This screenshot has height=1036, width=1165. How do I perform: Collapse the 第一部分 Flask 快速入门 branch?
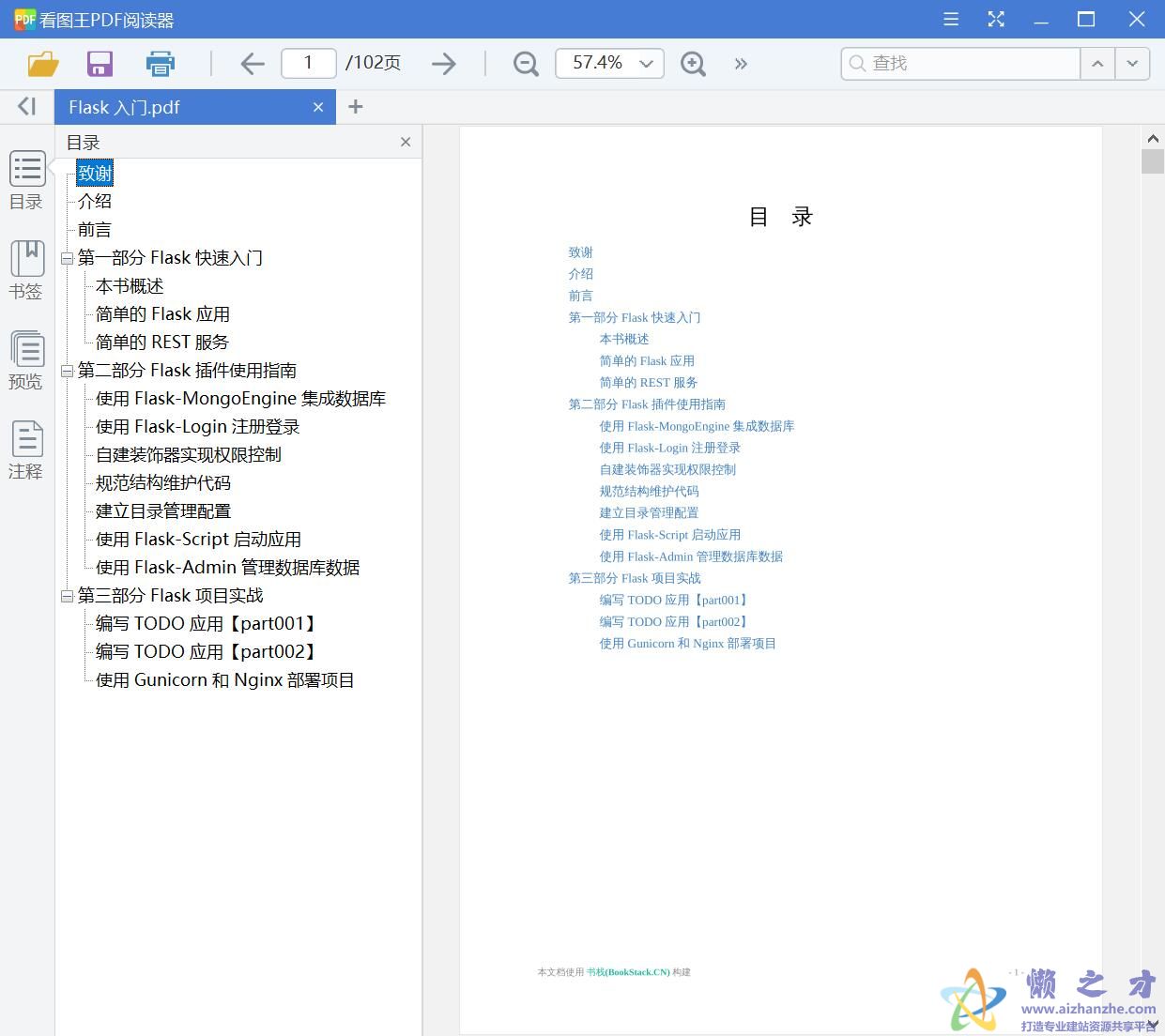(67, 257)
